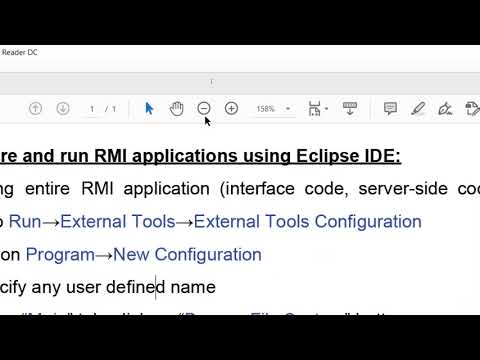Enable scrolling read mode icon
This screenshot has width=480, height=360.
[350, 108]
